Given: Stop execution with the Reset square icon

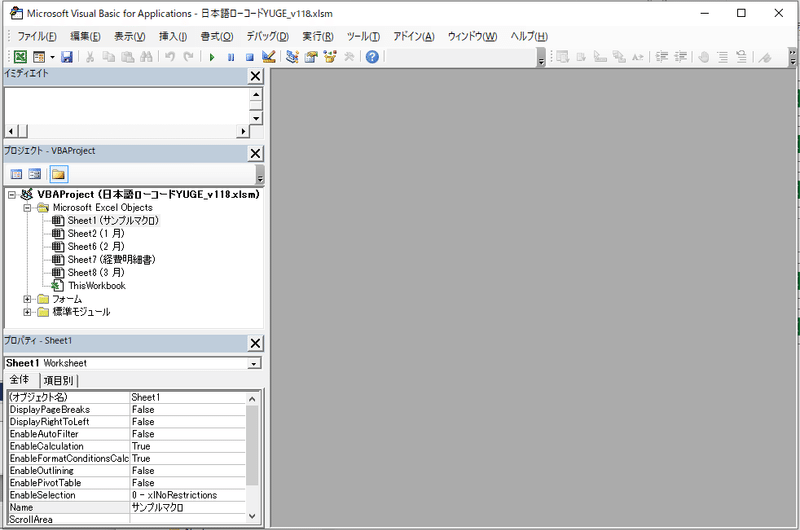Looking at the screenshot, I should tap(249, 57).
